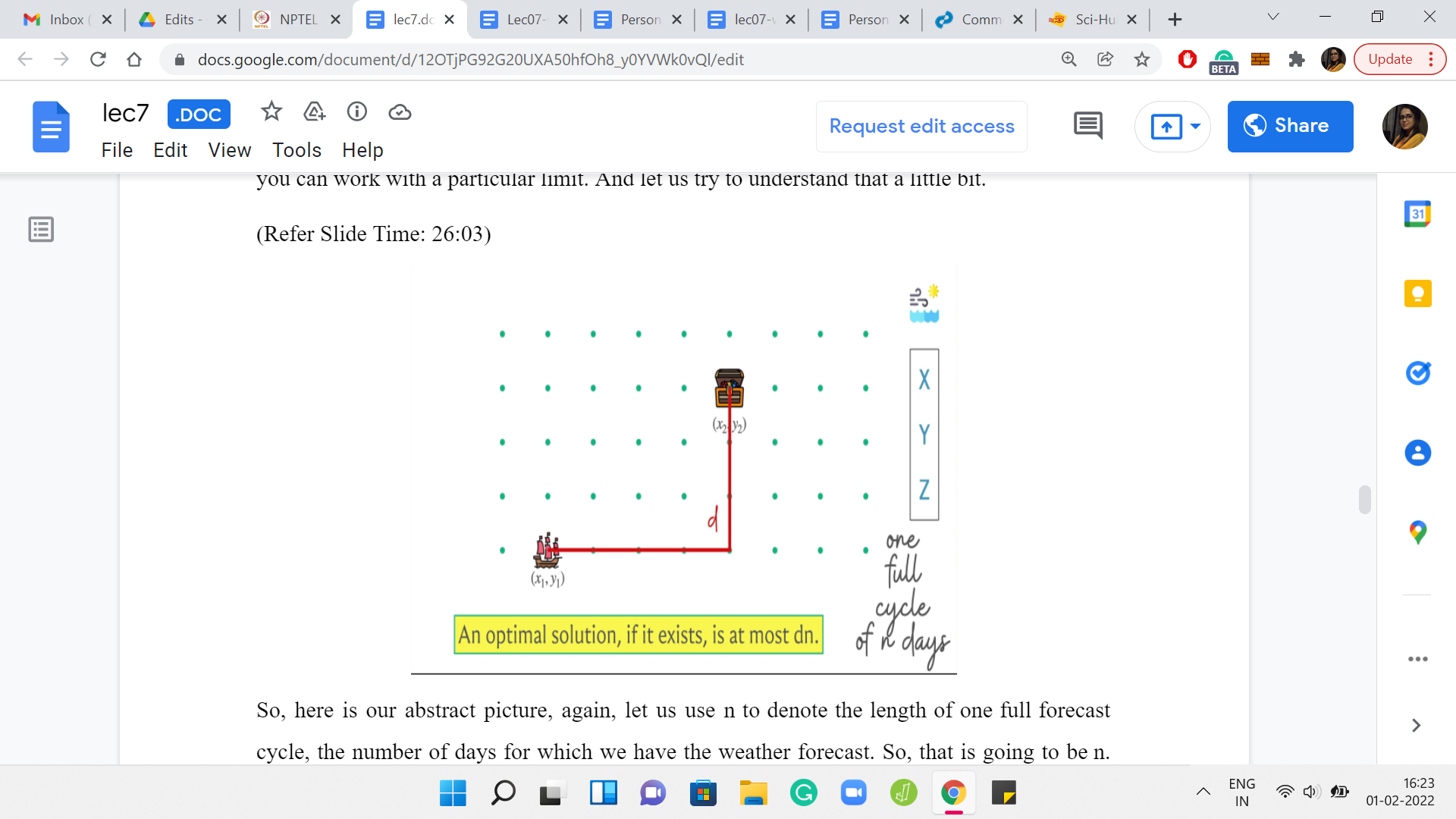The width and height of the screenshot is (1456, 819).
Task: Click Request edit access button
Action: [921, 126]
